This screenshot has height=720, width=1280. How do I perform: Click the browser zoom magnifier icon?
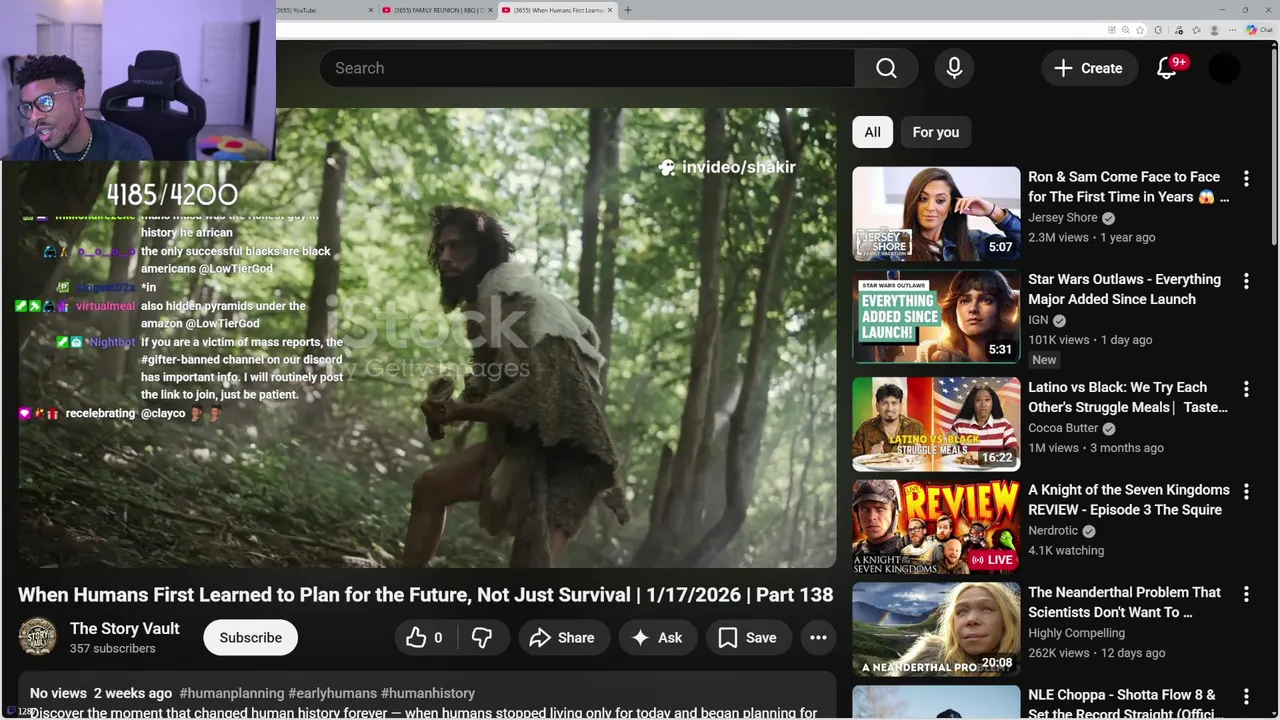(x=1126, y=30)
